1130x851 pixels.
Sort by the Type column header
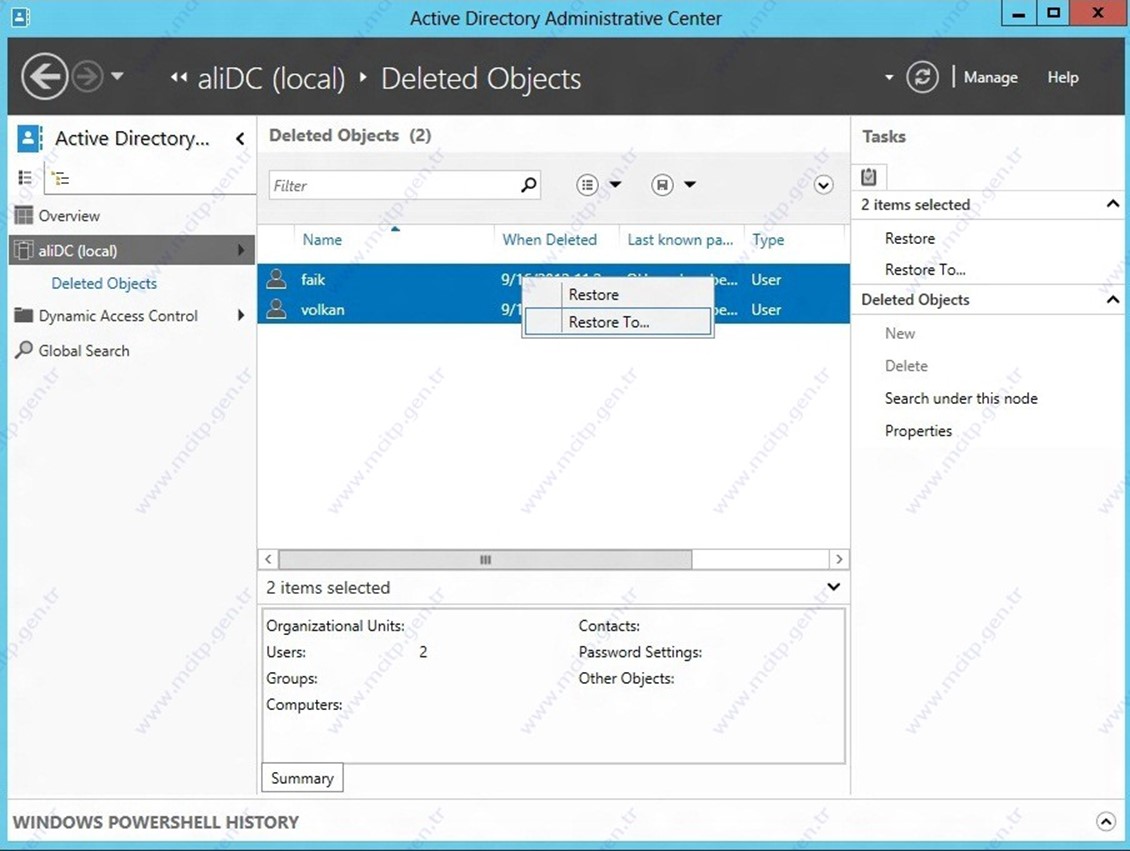[x=768, y=239]
